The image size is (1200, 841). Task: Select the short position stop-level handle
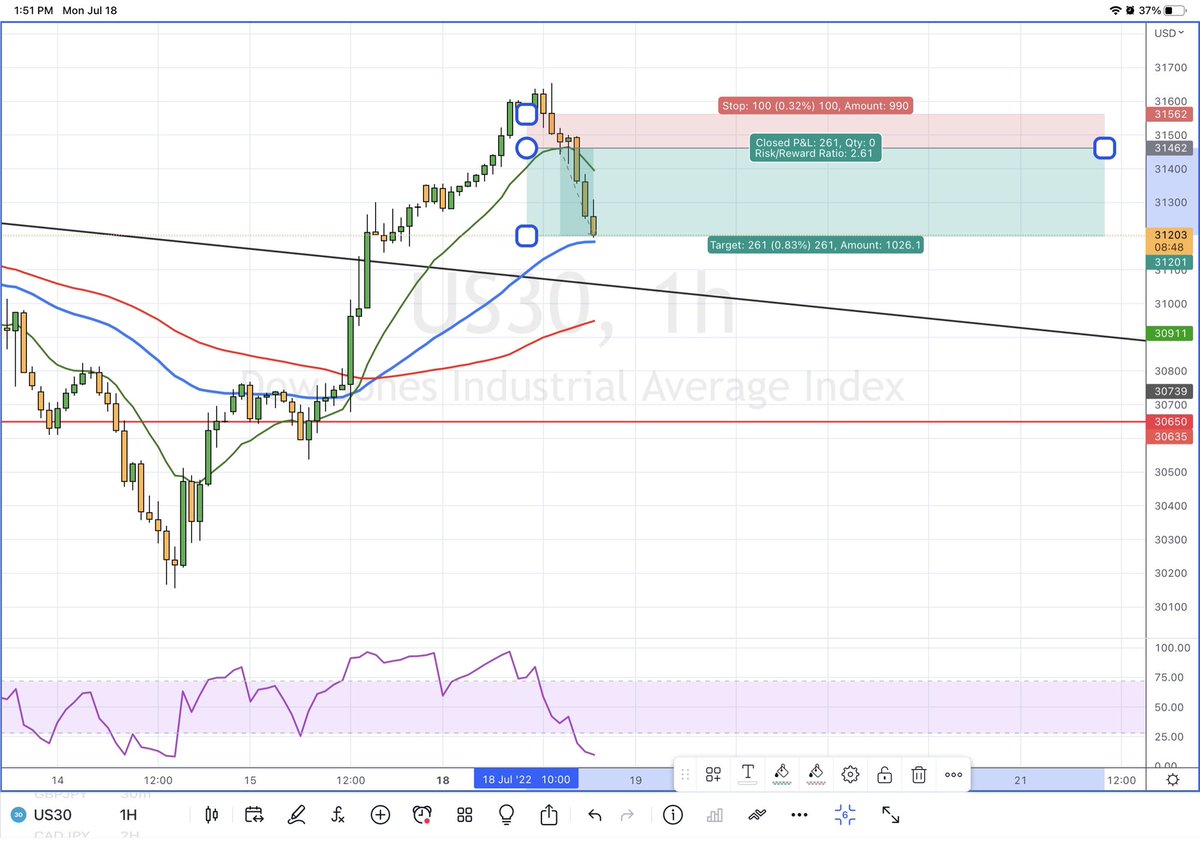click(527, 114)
